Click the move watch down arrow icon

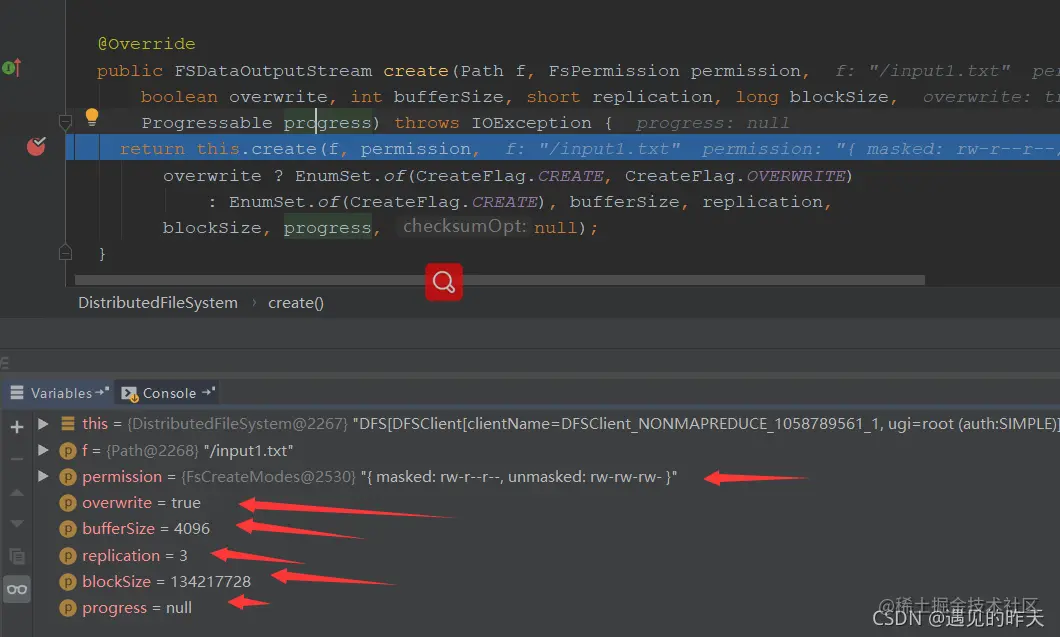click(17, 523)
